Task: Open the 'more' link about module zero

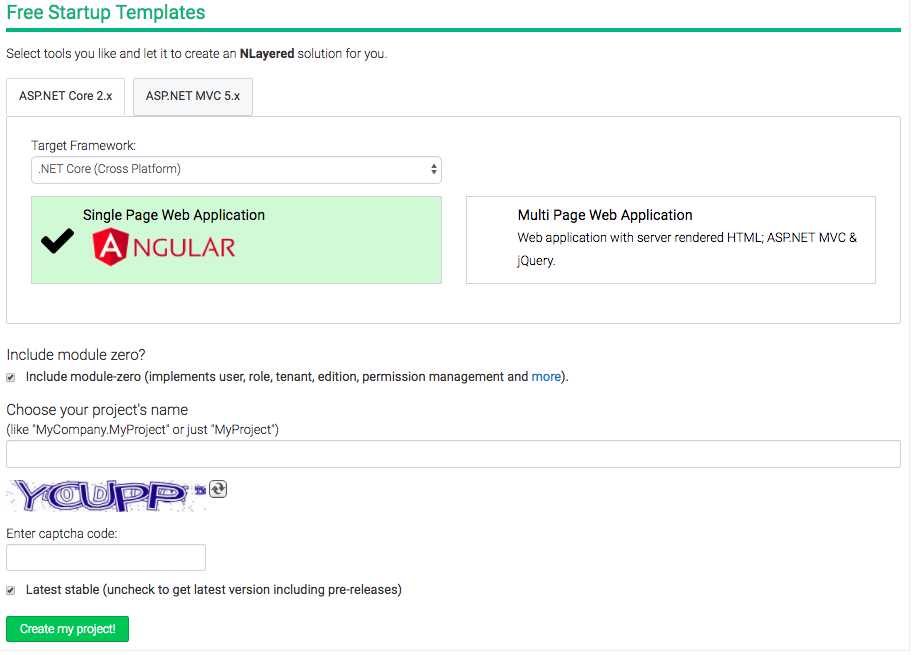Action: [546, 376]
